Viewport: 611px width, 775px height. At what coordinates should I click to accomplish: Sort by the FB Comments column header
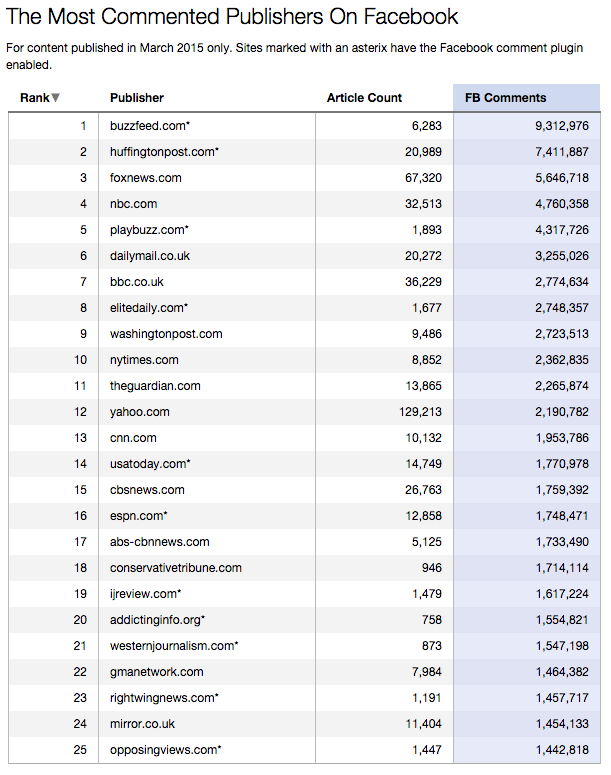point(505,98)
